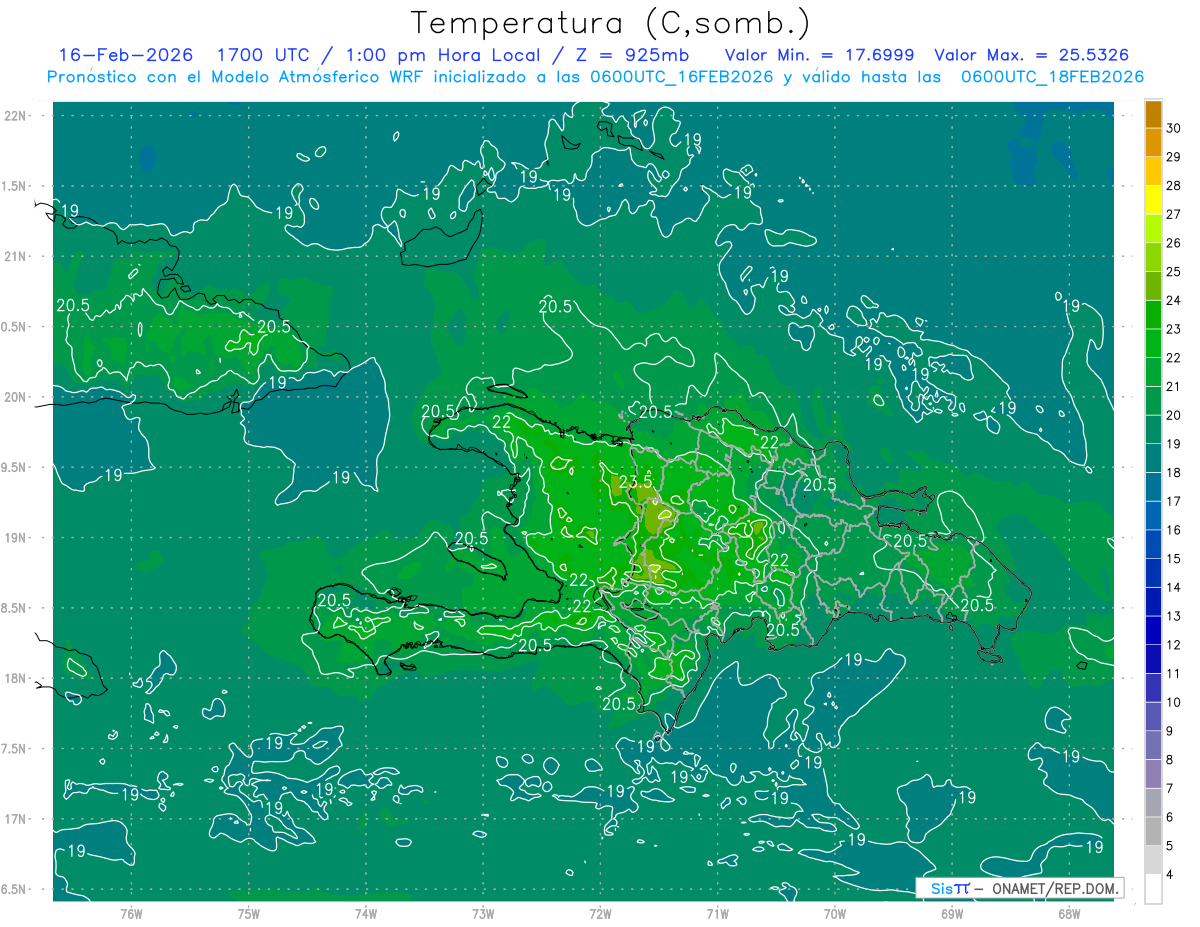Click colorbar scale label 16
1200x927 pixels.
click(1174, 530)
